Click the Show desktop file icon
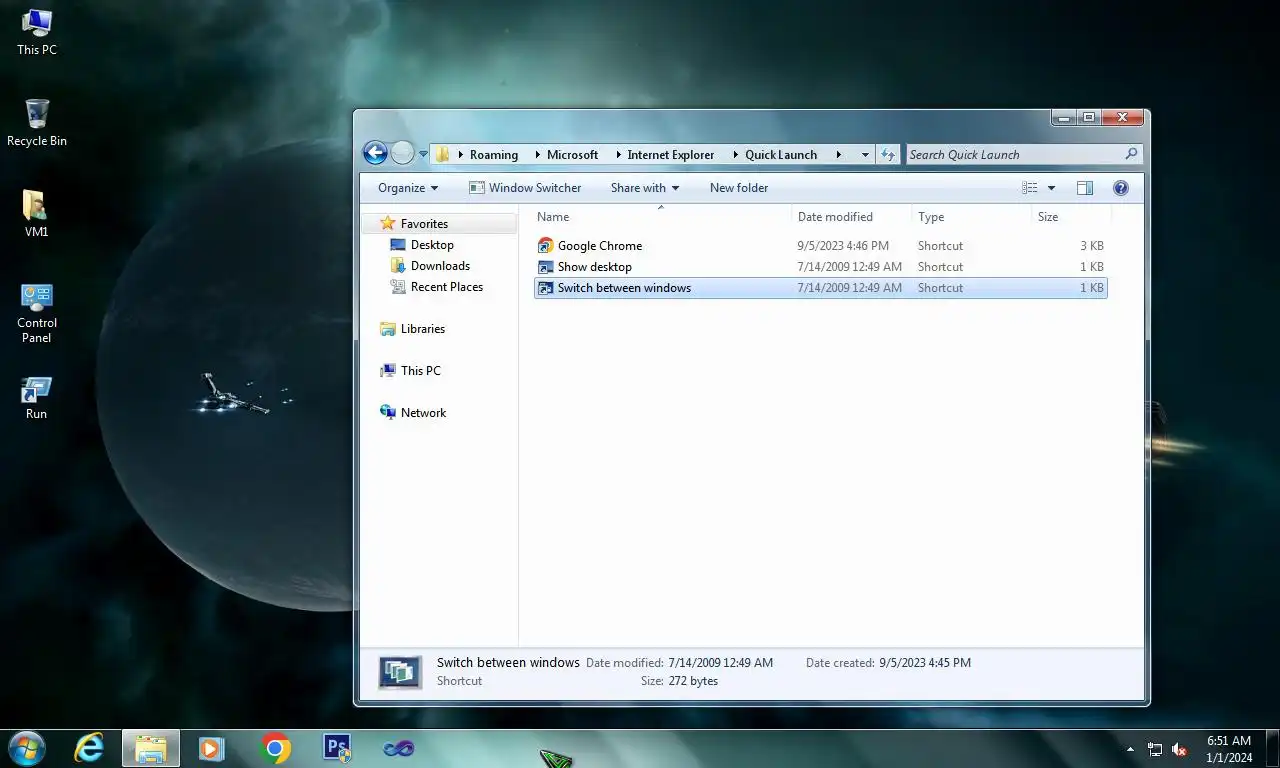Viewport: 1280px width, 768px height. tap(545, 267)
